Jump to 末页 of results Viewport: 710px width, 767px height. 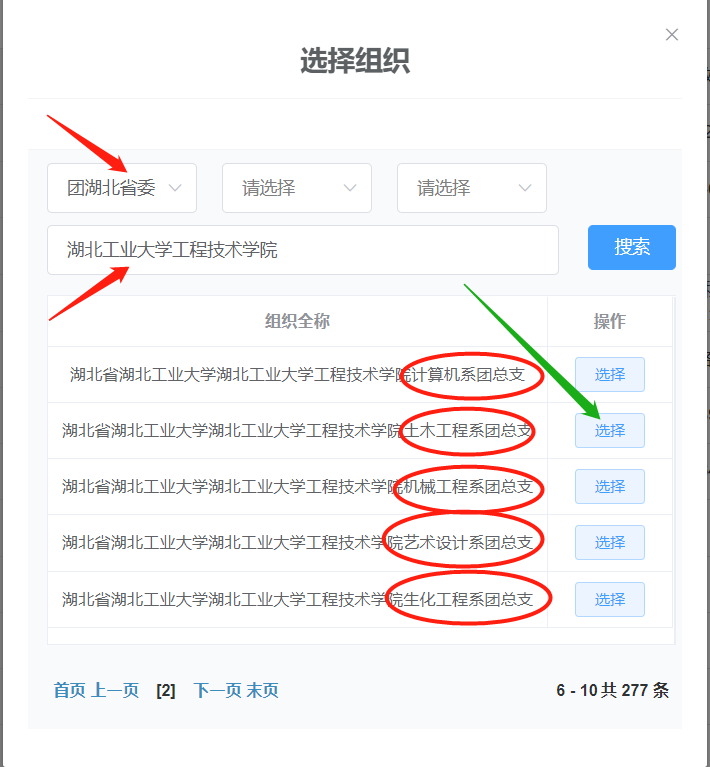point(263,691)
